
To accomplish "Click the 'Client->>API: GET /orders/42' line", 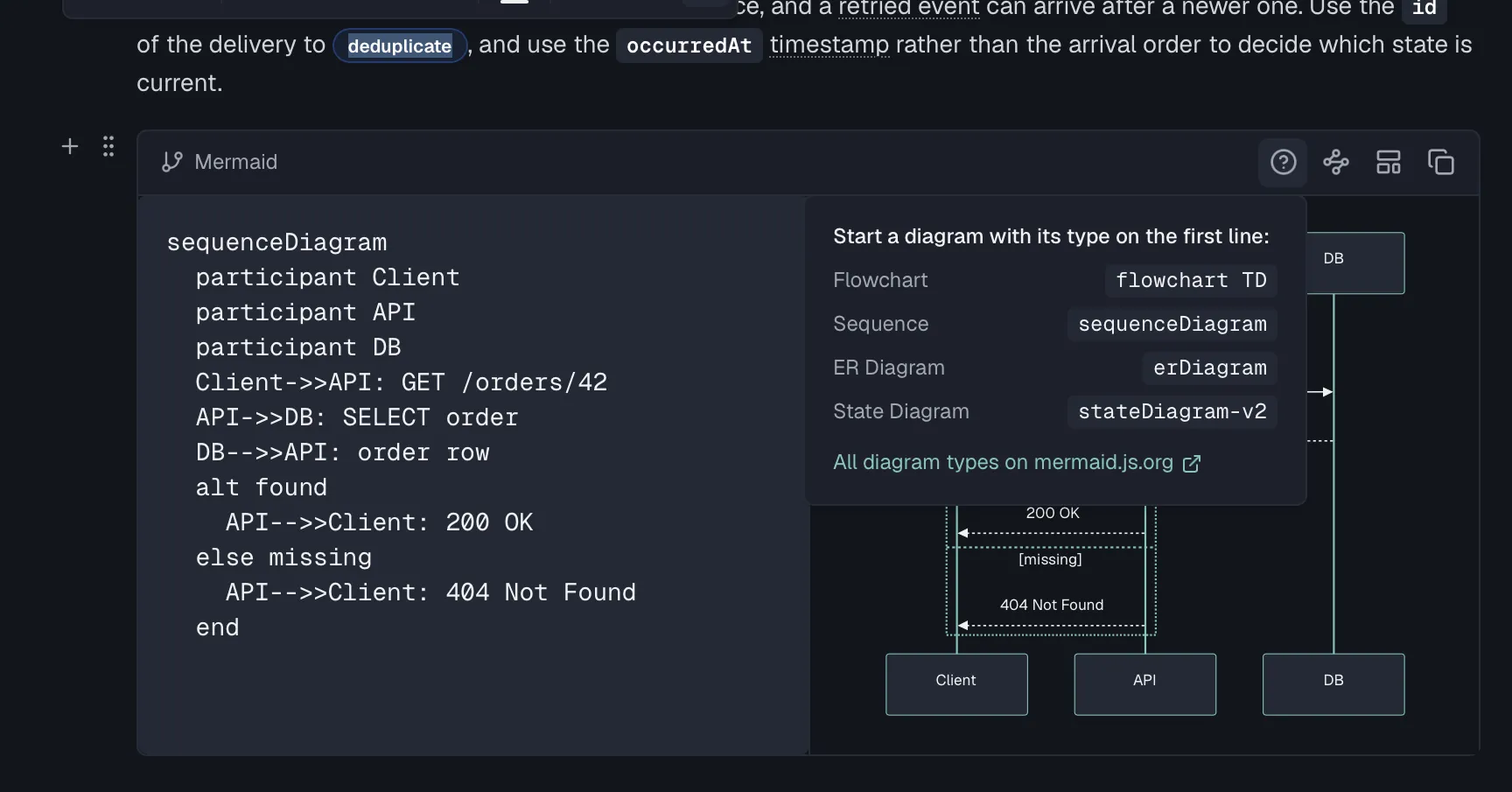I will [x=402, y=382].
